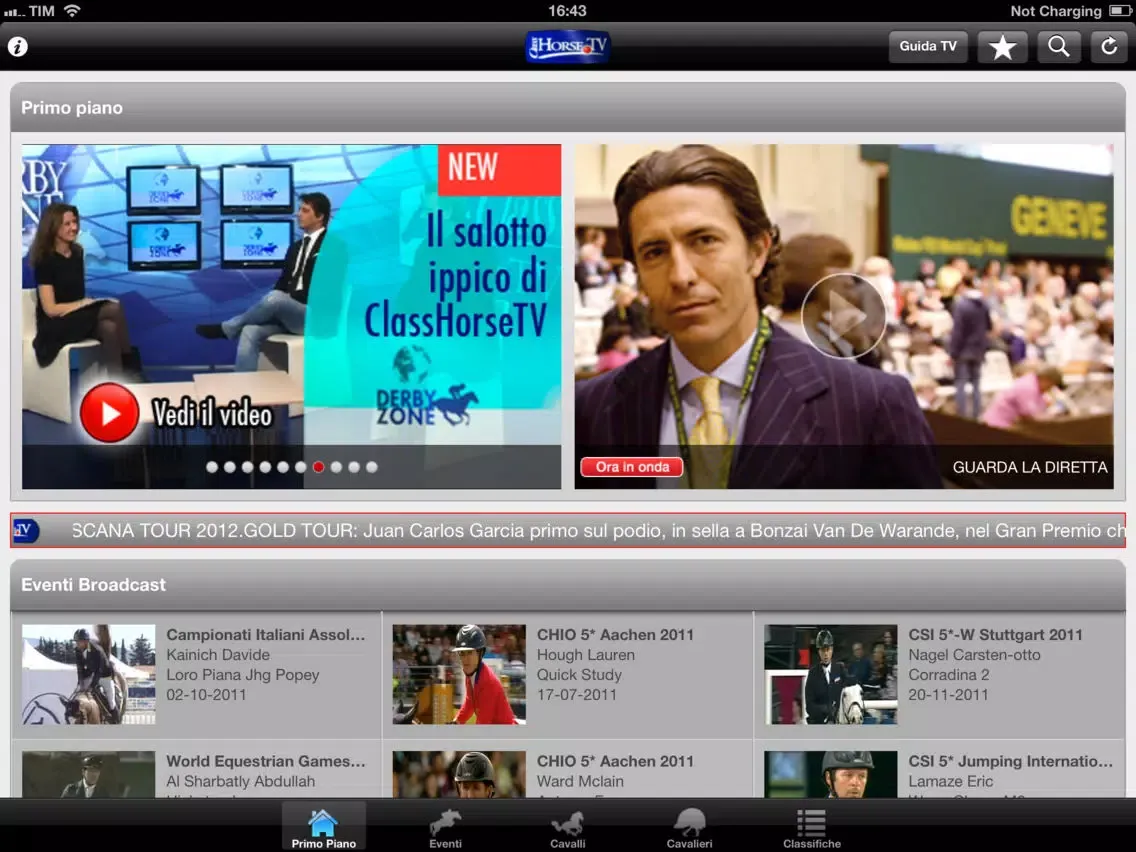Open Campionati Italiani Assoluti event thumbnail
The width and height of the screenshot is (1136, 852).
pos(88,674)
